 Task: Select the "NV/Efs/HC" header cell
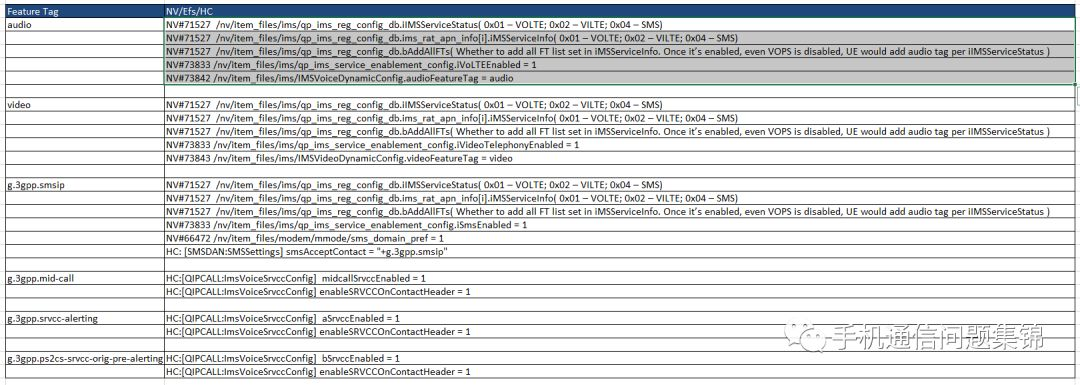point(619,12)
